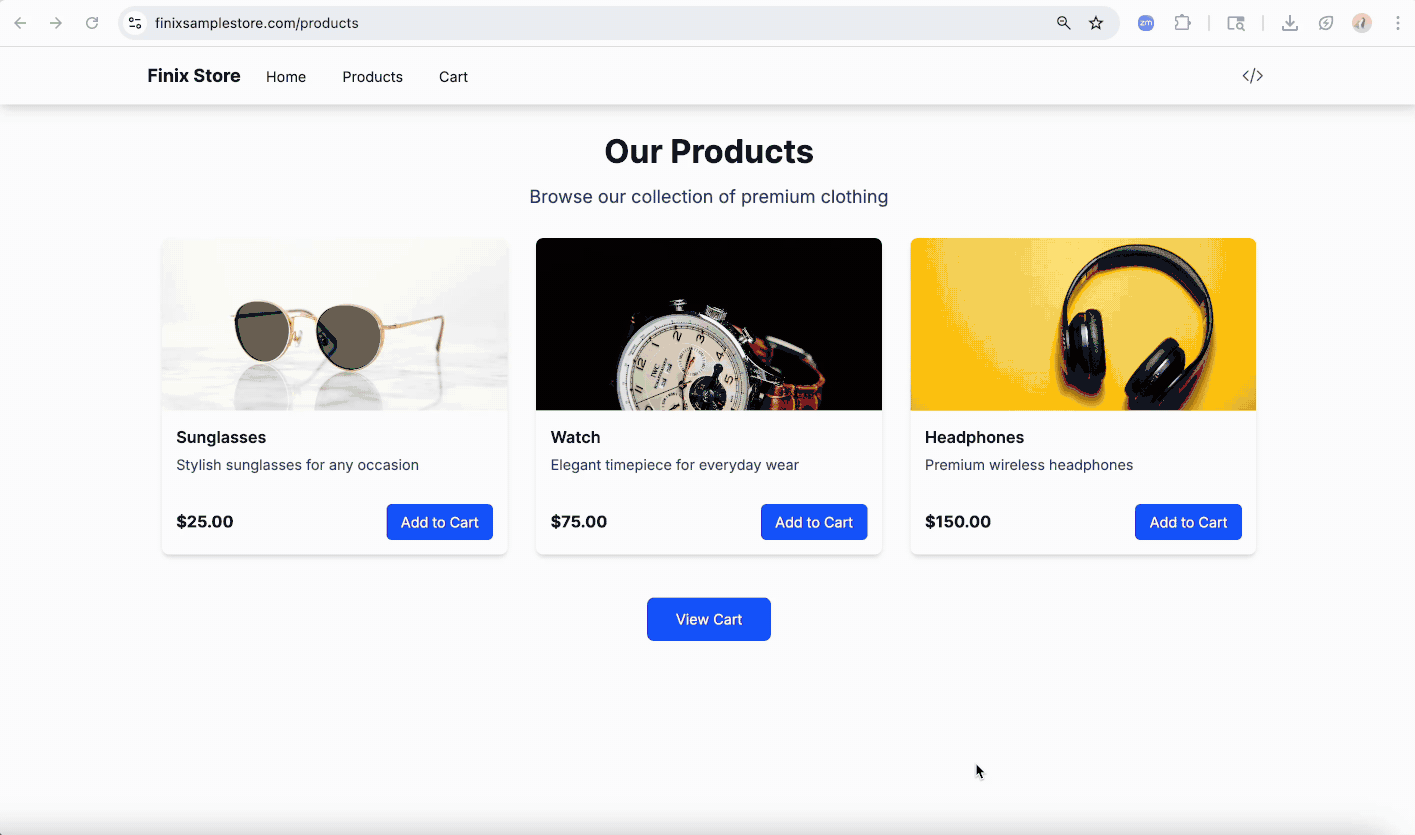
Task: Add Watch to cart
Action: tap(814, 522)
